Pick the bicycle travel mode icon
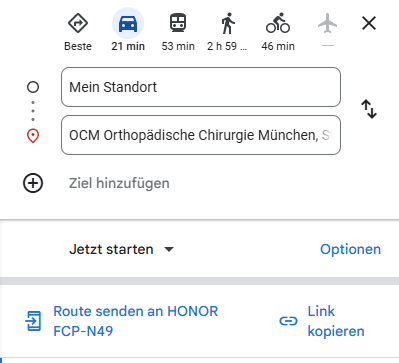This screenshot has width=399, height=363. [278, 23]
